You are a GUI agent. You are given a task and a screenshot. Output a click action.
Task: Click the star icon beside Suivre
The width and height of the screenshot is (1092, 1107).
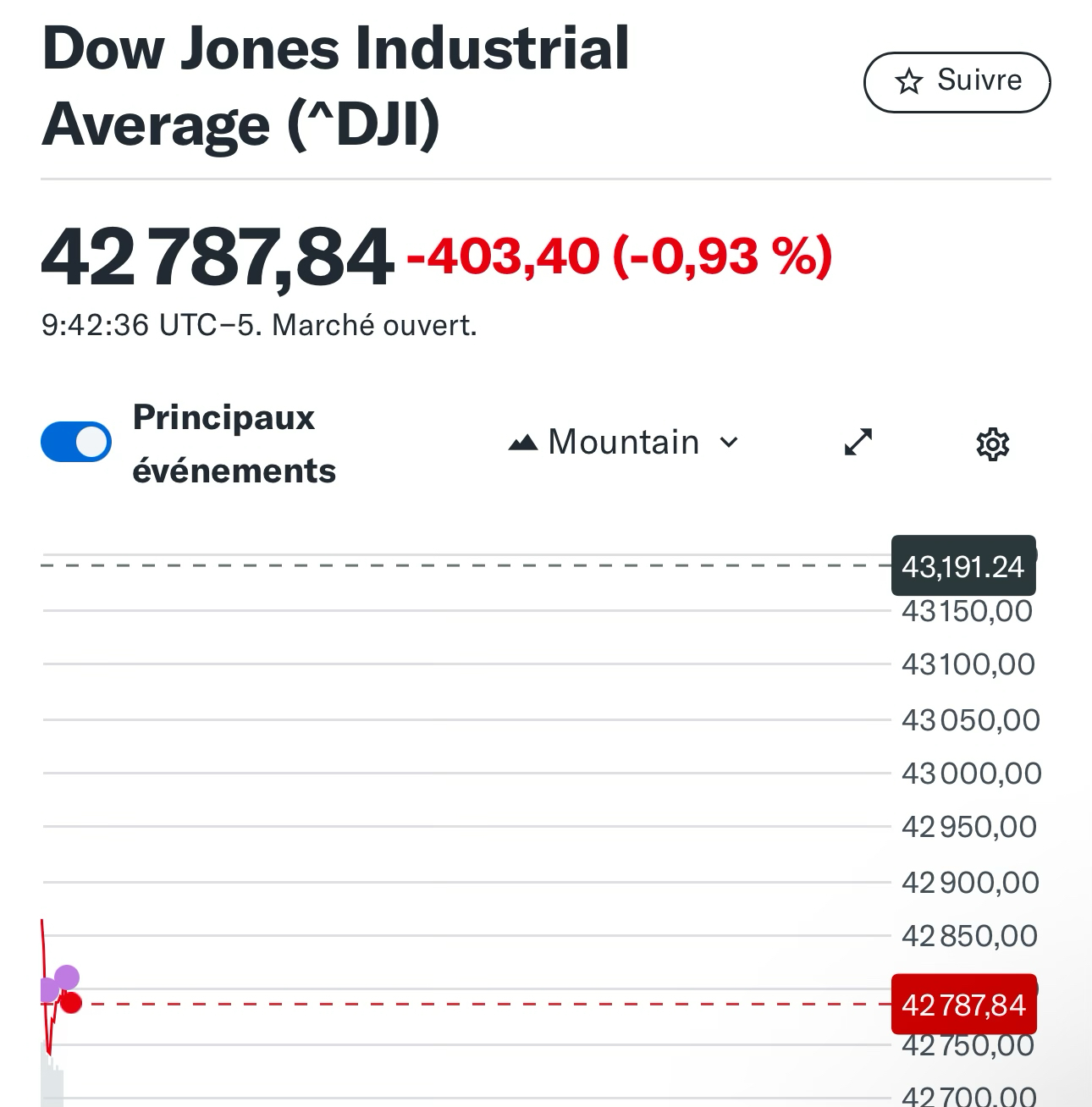click(908, 82)
